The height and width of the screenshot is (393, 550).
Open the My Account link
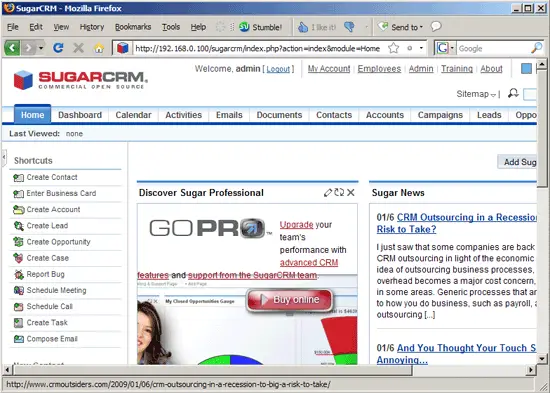(x=329, y=69)
